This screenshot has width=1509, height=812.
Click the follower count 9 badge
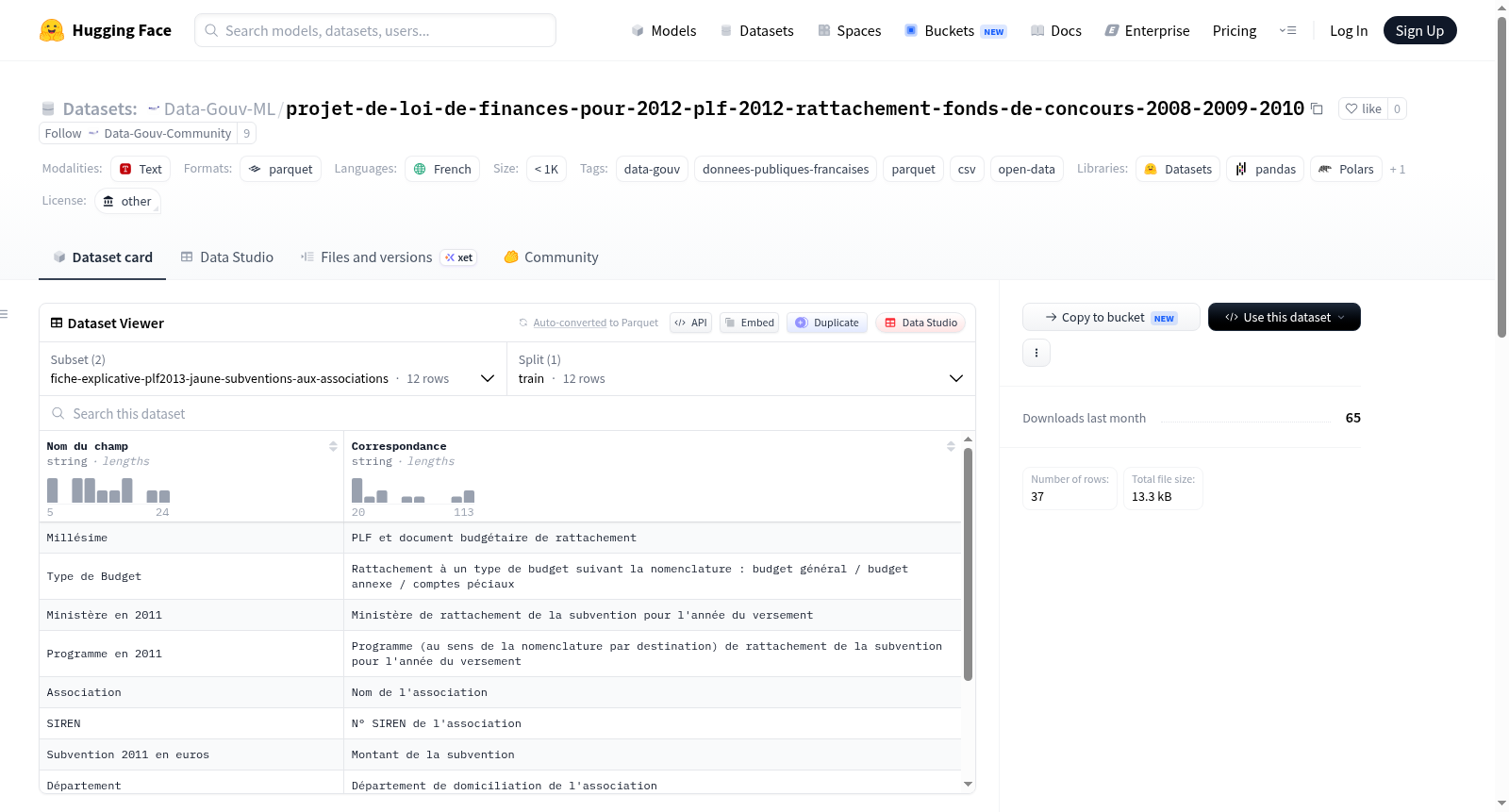click(x=246, y=133)
